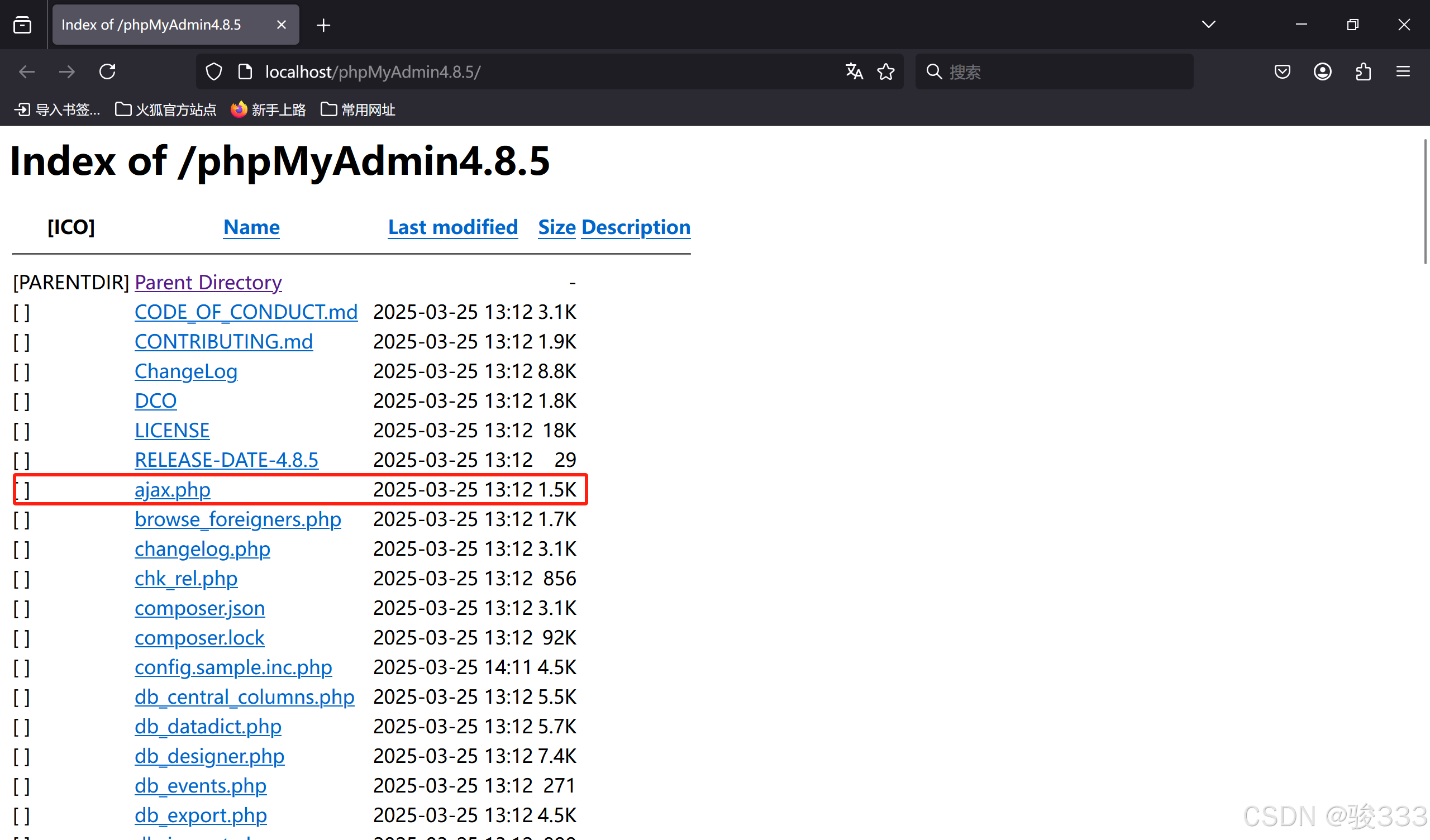The image size is (1430, 840).
Task: Click the Pocket save icon
Action: pyautogui.click(x=1283, y=71)
